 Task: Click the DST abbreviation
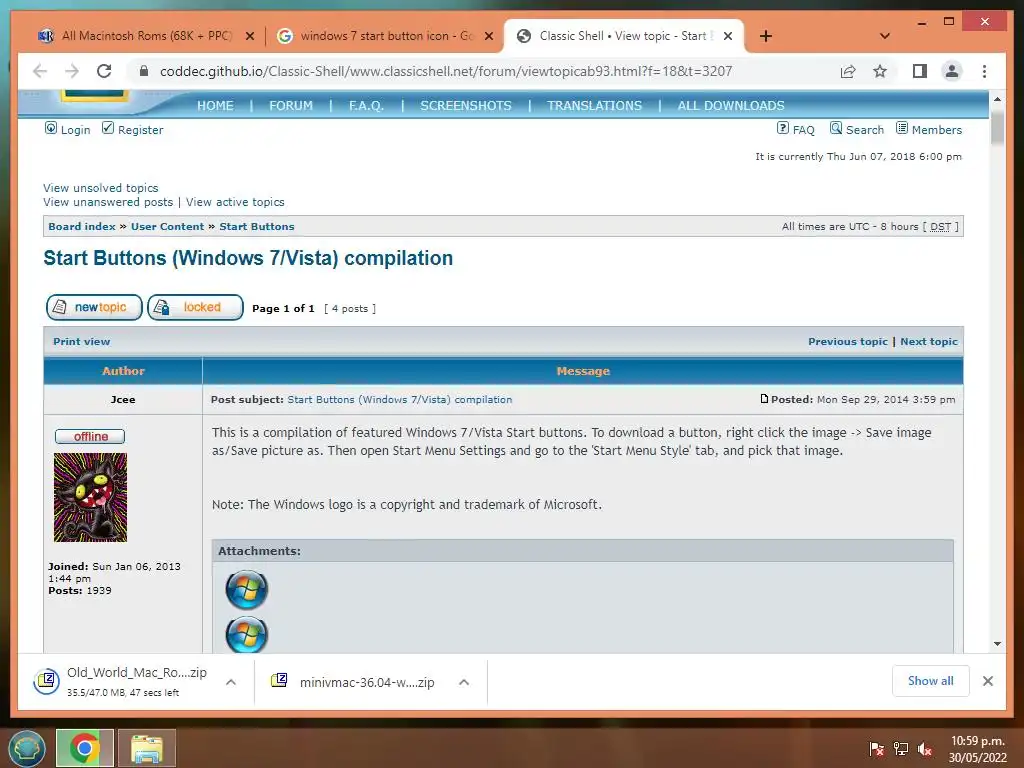[940, 227]
